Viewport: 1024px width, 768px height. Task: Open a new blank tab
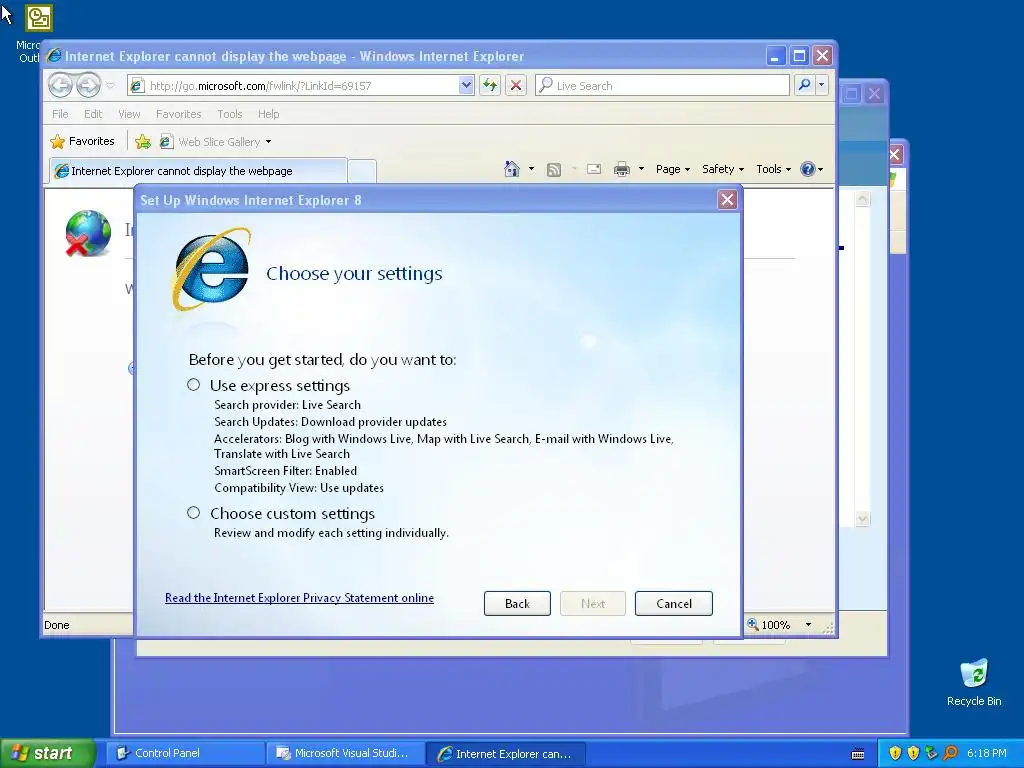pos(362,171)
